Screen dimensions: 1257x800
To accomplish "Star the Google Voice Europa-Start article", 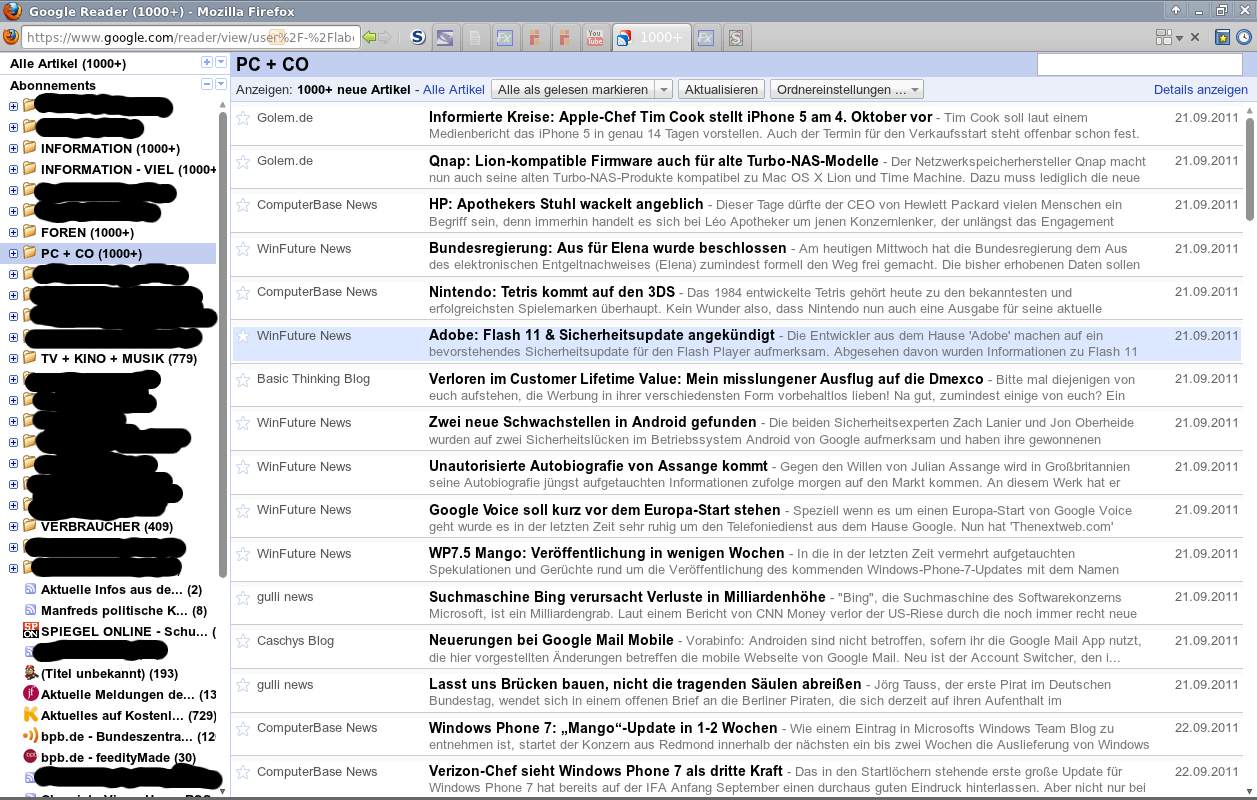I will point(242,510).
